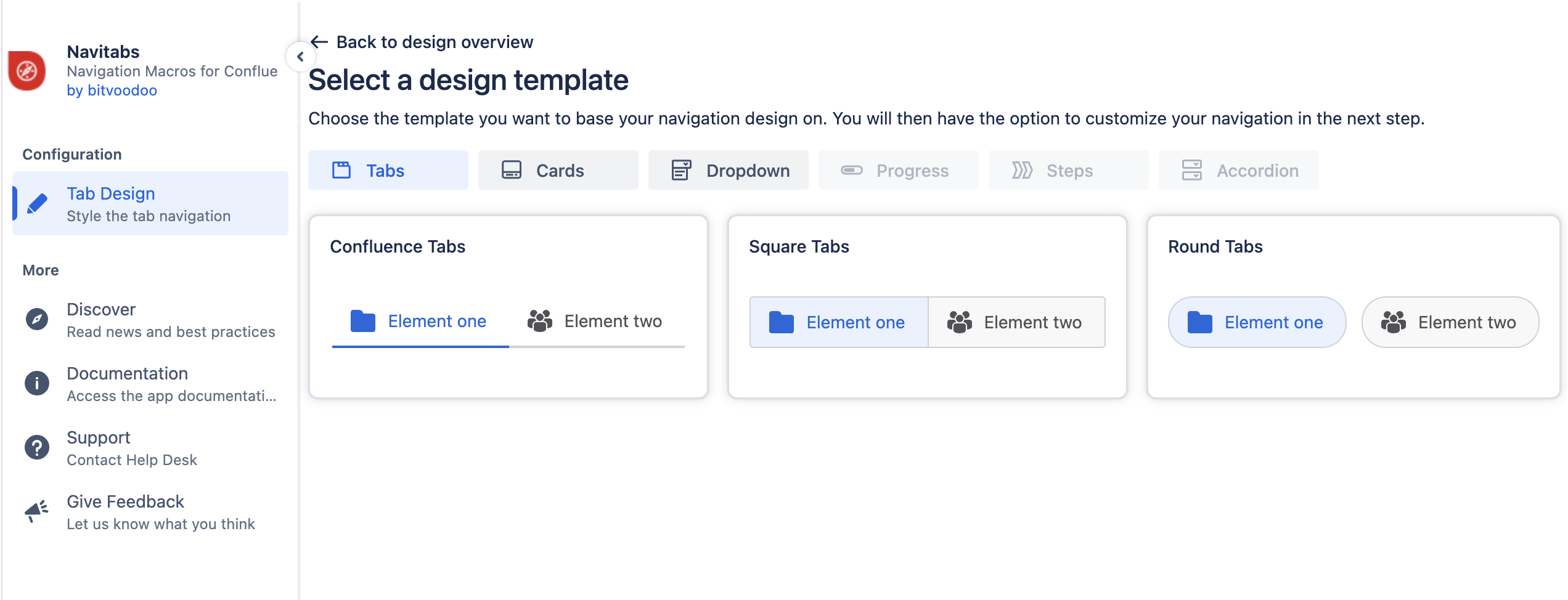Collapse the sidebar with the chevron button

[300, 57]
